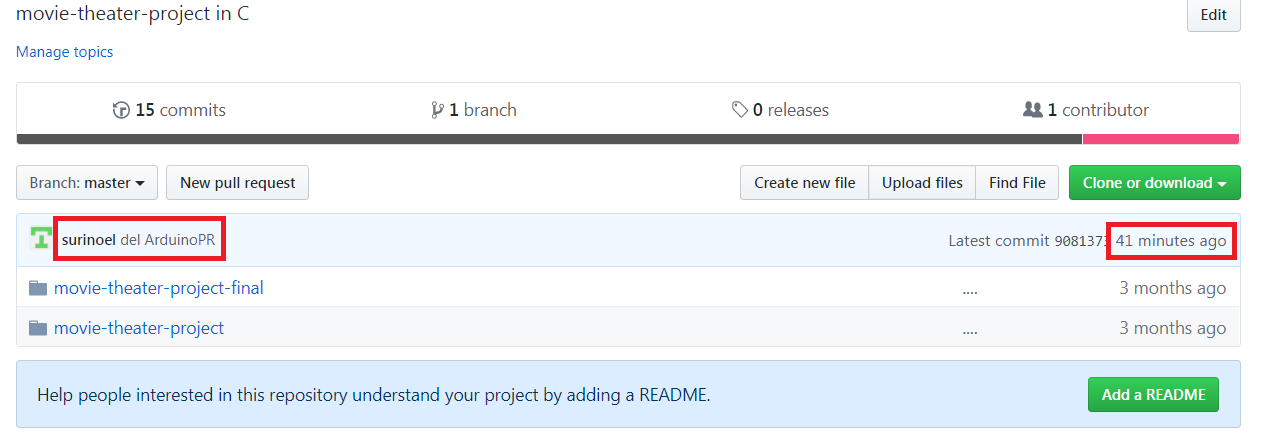
Task: Click 3 months ago in movie-theater-project row
Action: [1173, 328]
